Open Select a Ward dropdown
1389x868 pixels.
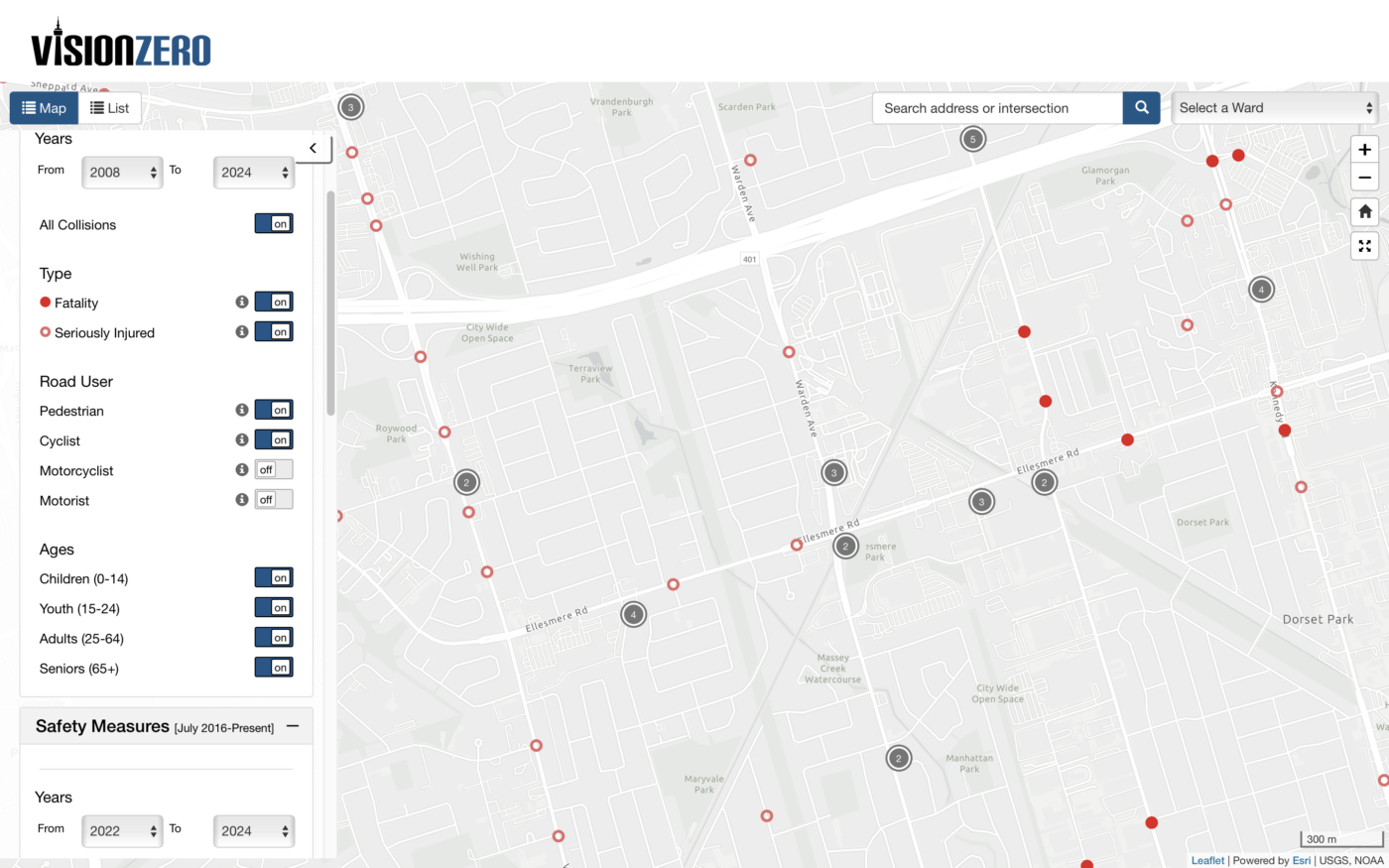click(1275, 108)
